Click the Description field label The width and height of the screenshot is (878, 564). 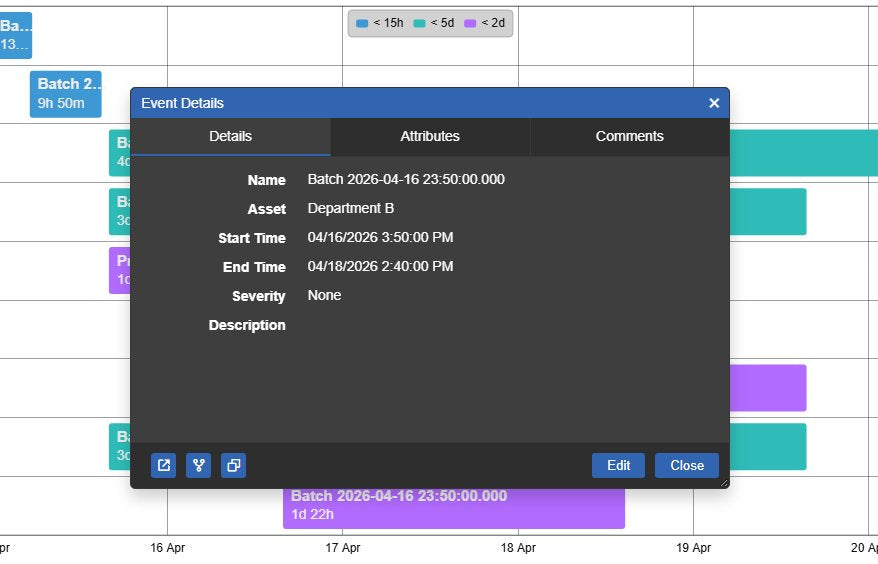247,325
